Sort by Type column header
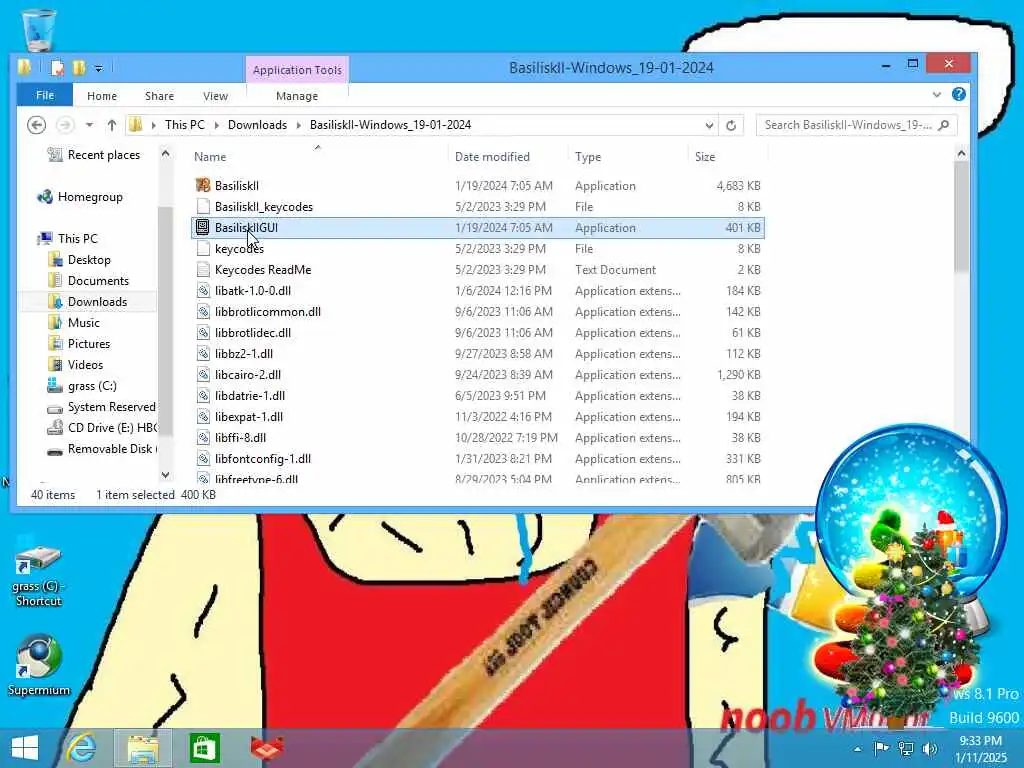Screen dimensions: 1024x768 (588, 157)
